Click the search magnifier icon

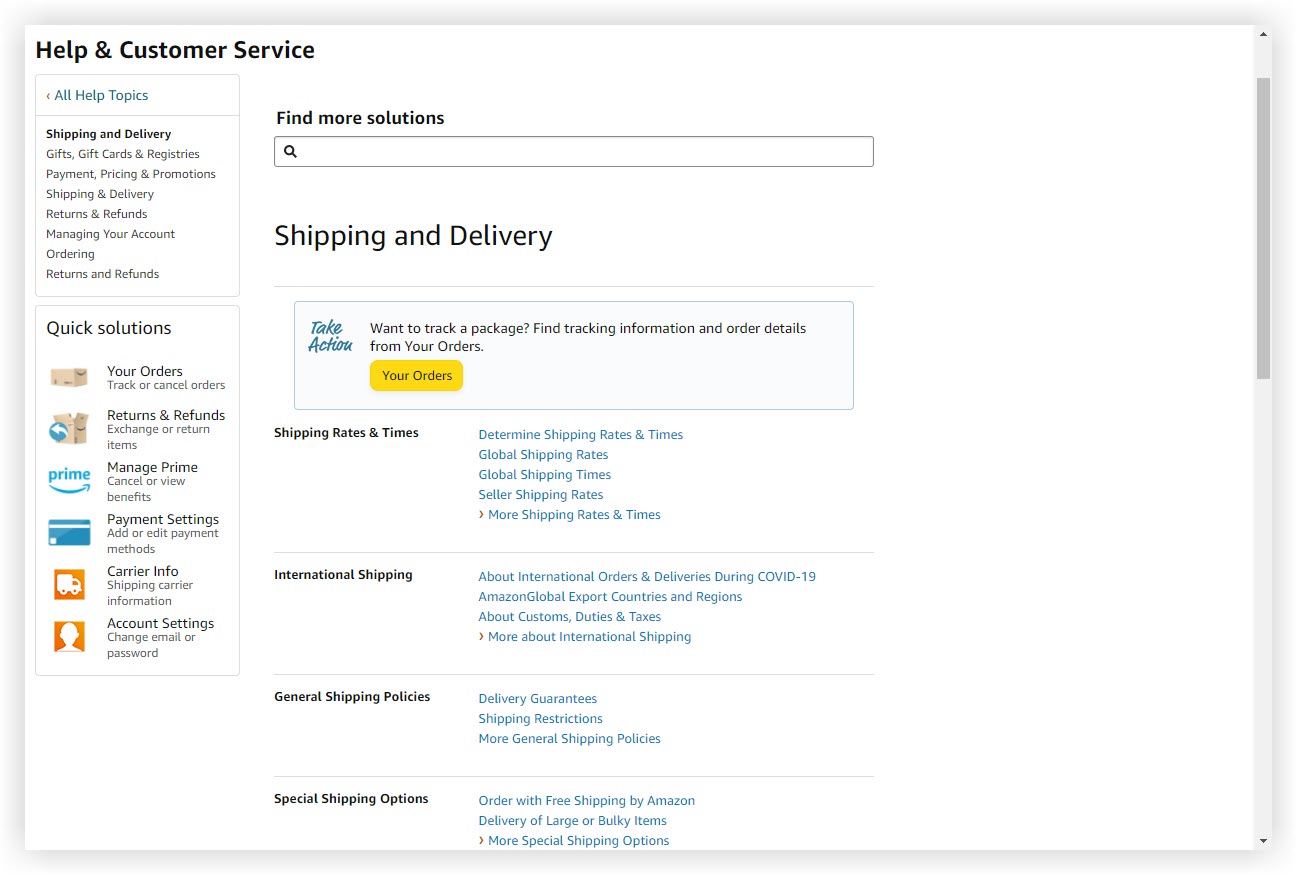click(291, 152)
